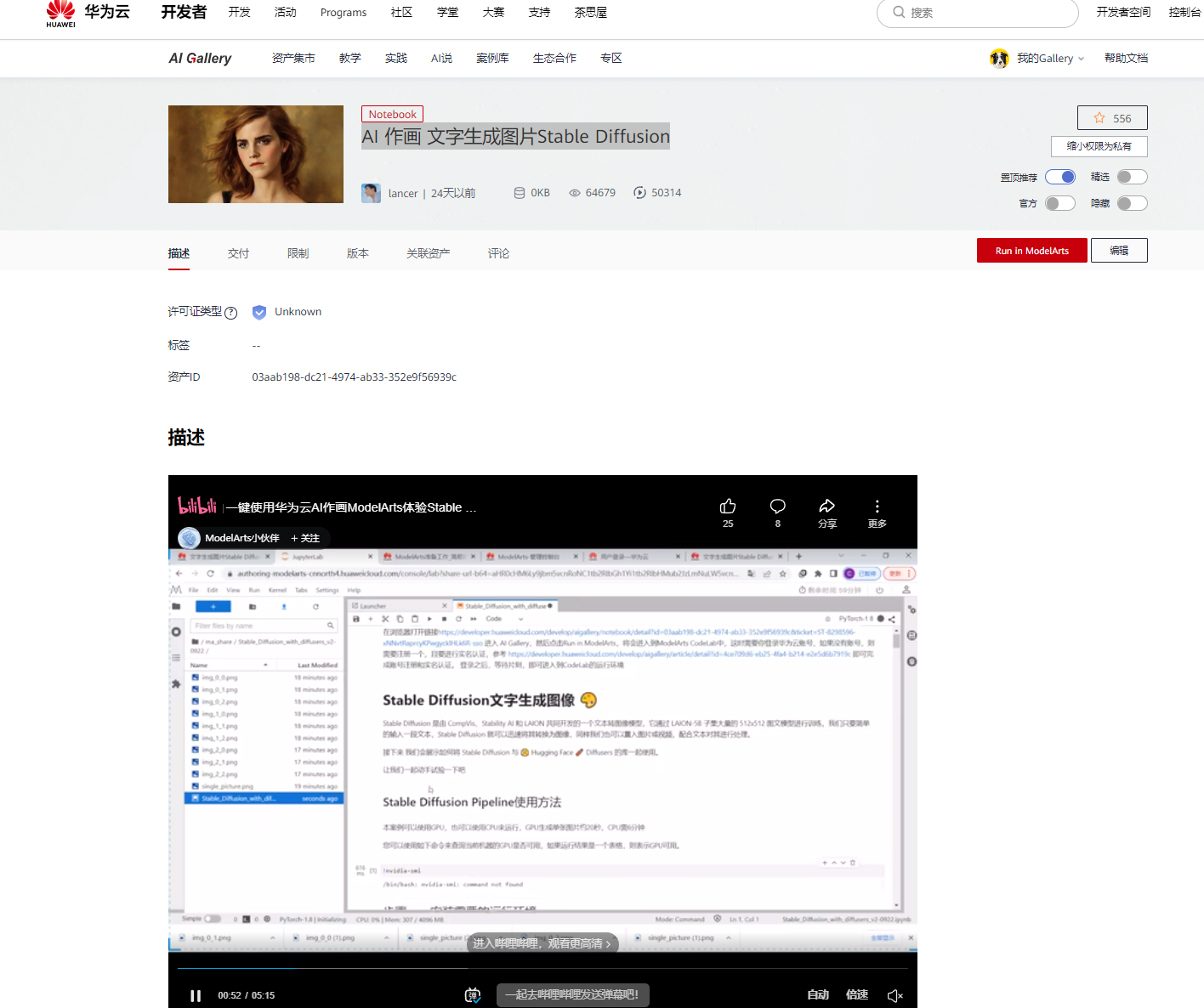Screen dimensions: 1204x1008
Task: Click the license type help icon
Action: point(230,313)
